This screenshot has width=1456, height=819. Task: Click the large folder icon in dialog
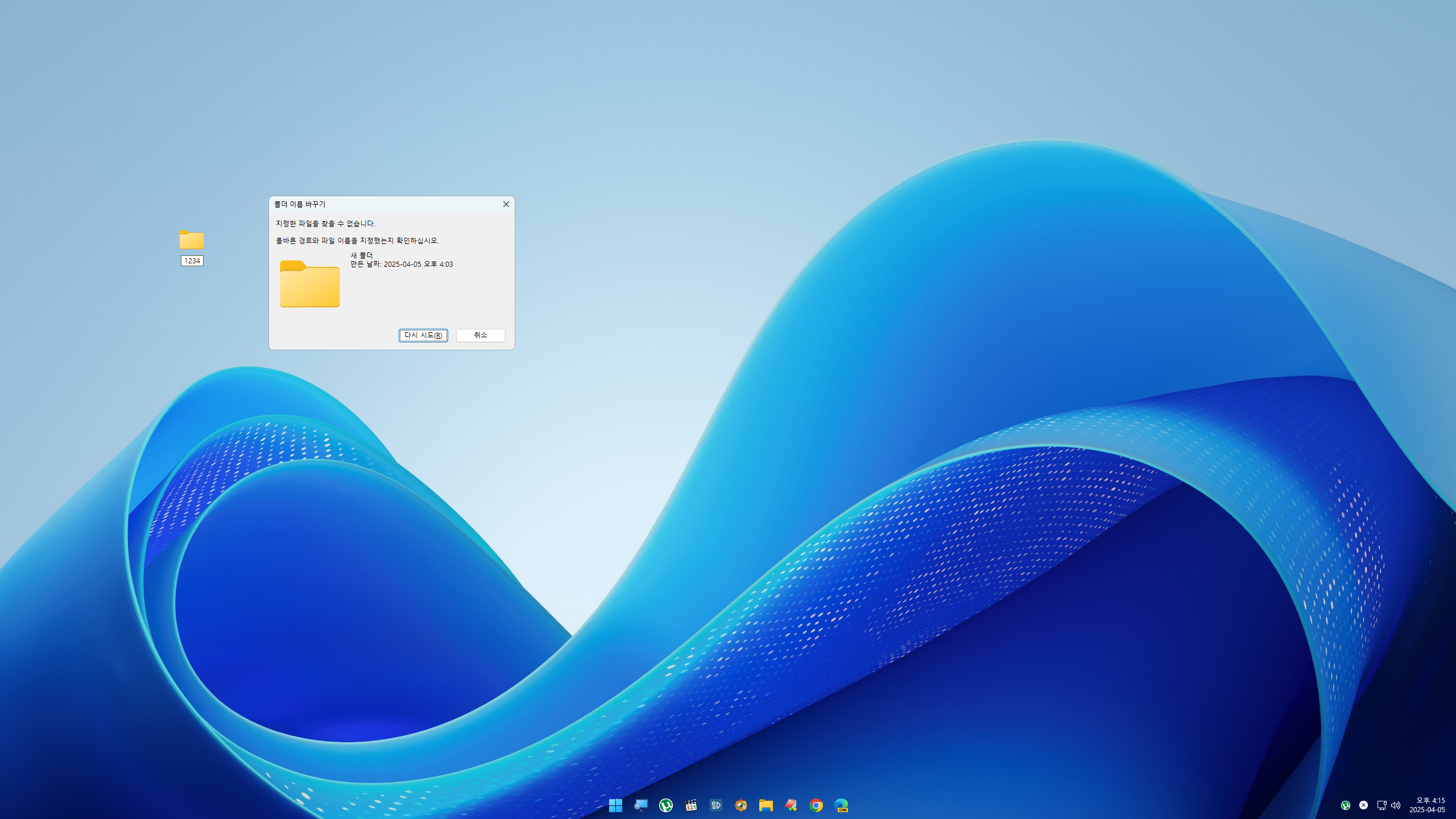click(x=310, y=284)
